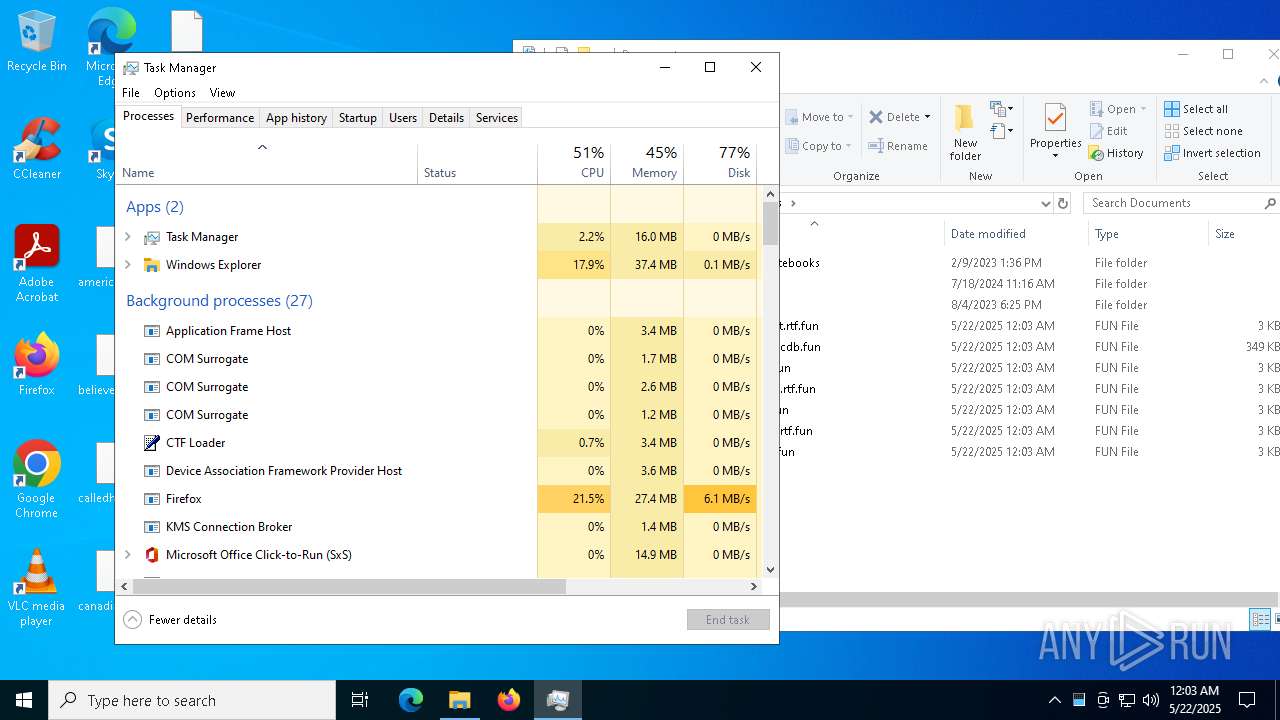Screen dimensions: 1280x720
Task: Switch to the App history tab
Action: point(296,118)
